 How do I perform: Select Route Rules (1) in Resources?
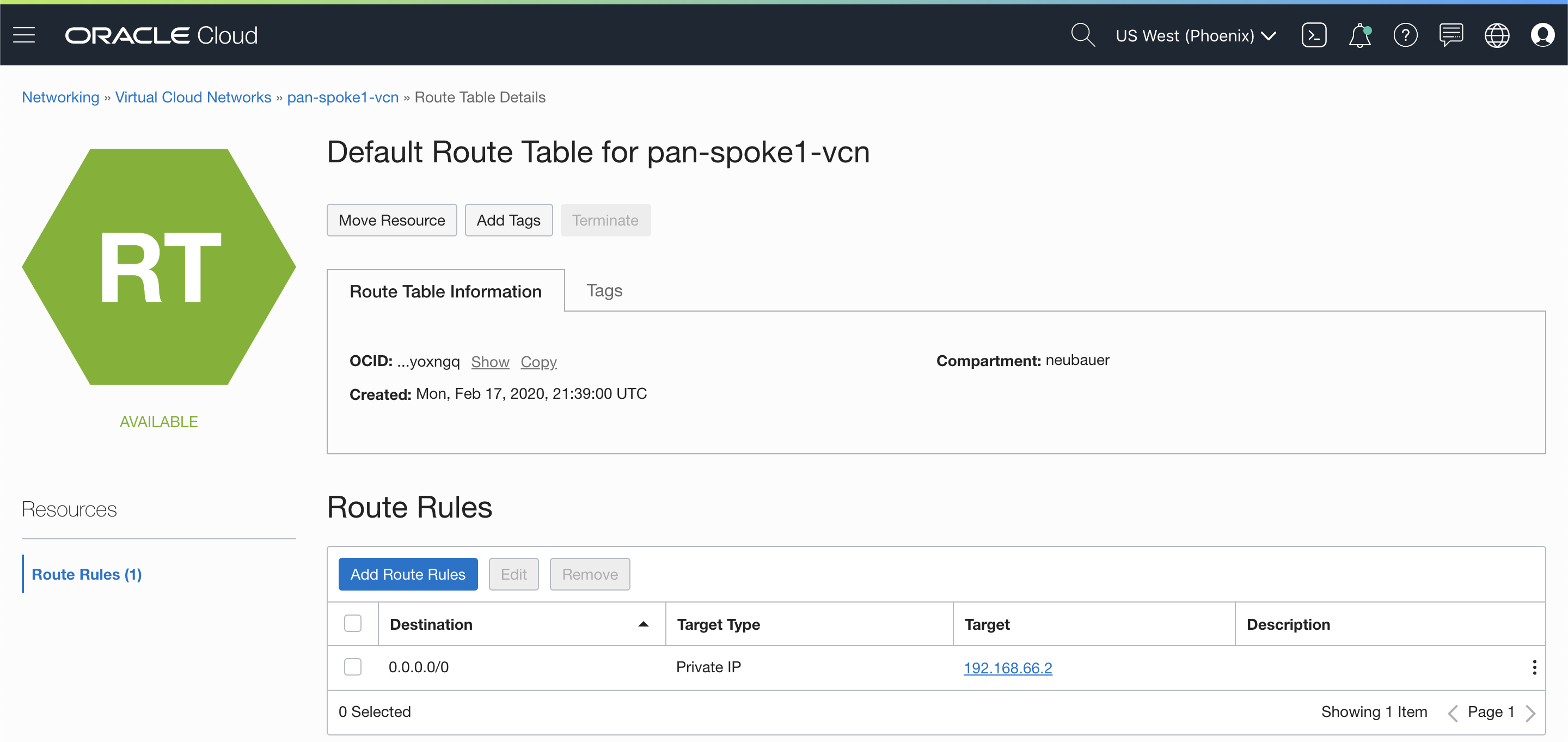point(87,574)
